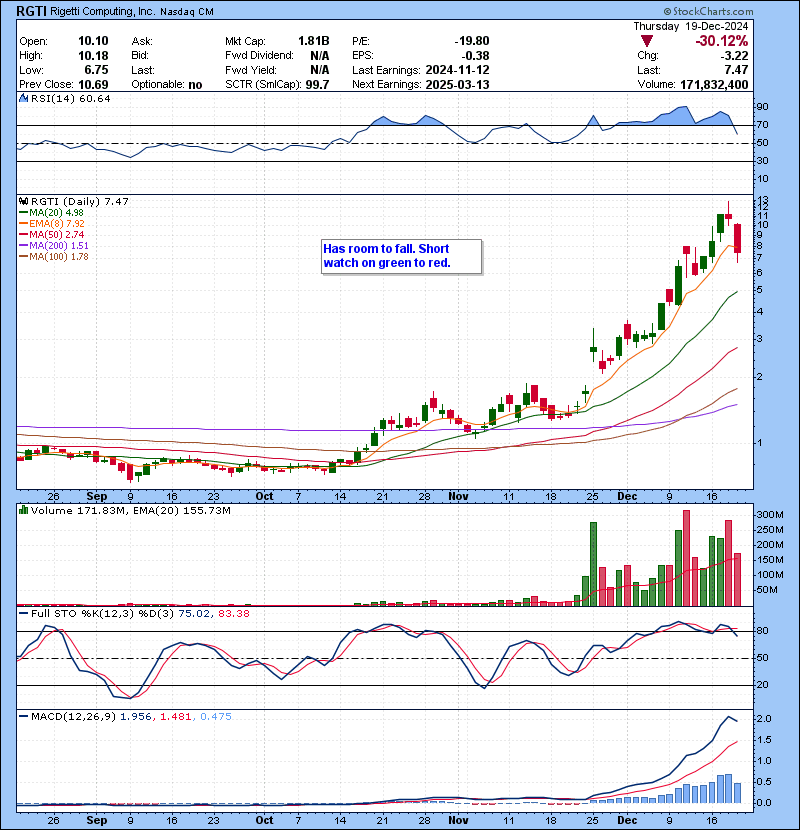Click the MA(50) 2.74 legend entry

point(51,234)
